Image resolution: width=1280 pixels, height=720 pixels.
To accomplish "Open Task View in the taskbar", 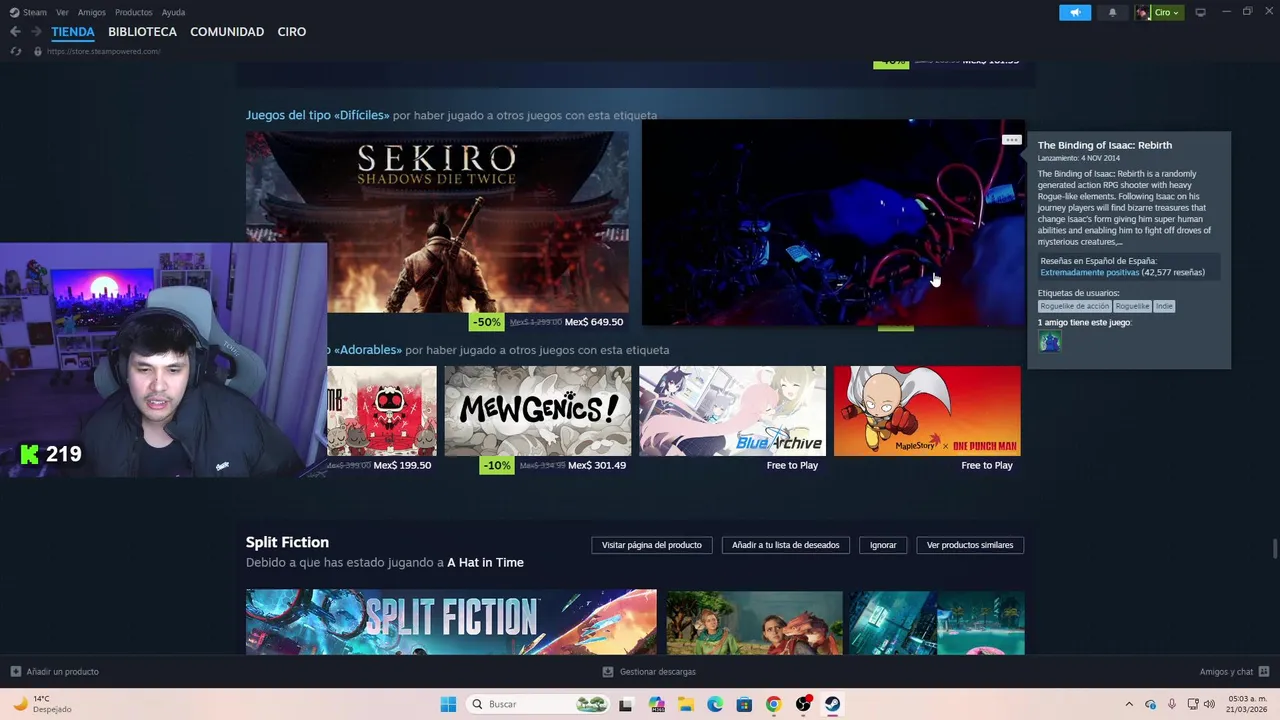I will (x=626, y=704).
